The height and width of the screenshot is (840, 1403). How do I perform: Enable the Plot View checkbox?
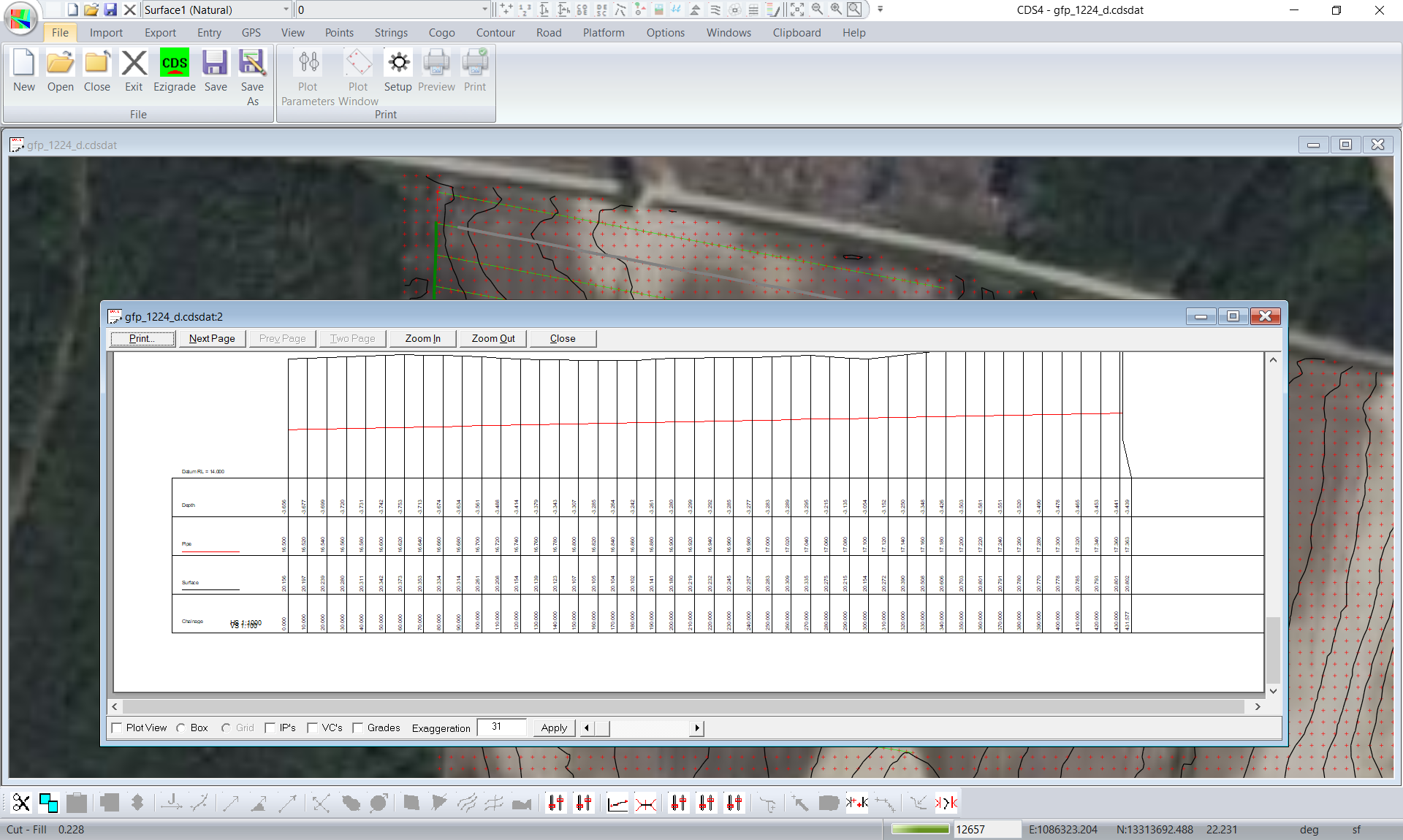pyautogui.click(x=117, y=728)
